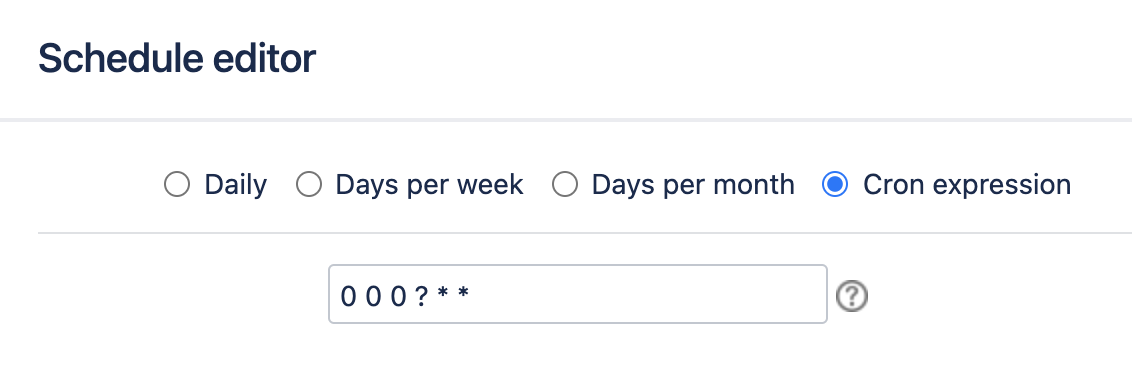Viewport: 1132px width, 384px height.
Task: Select the Daily radio button
Action: coord(177,184)
